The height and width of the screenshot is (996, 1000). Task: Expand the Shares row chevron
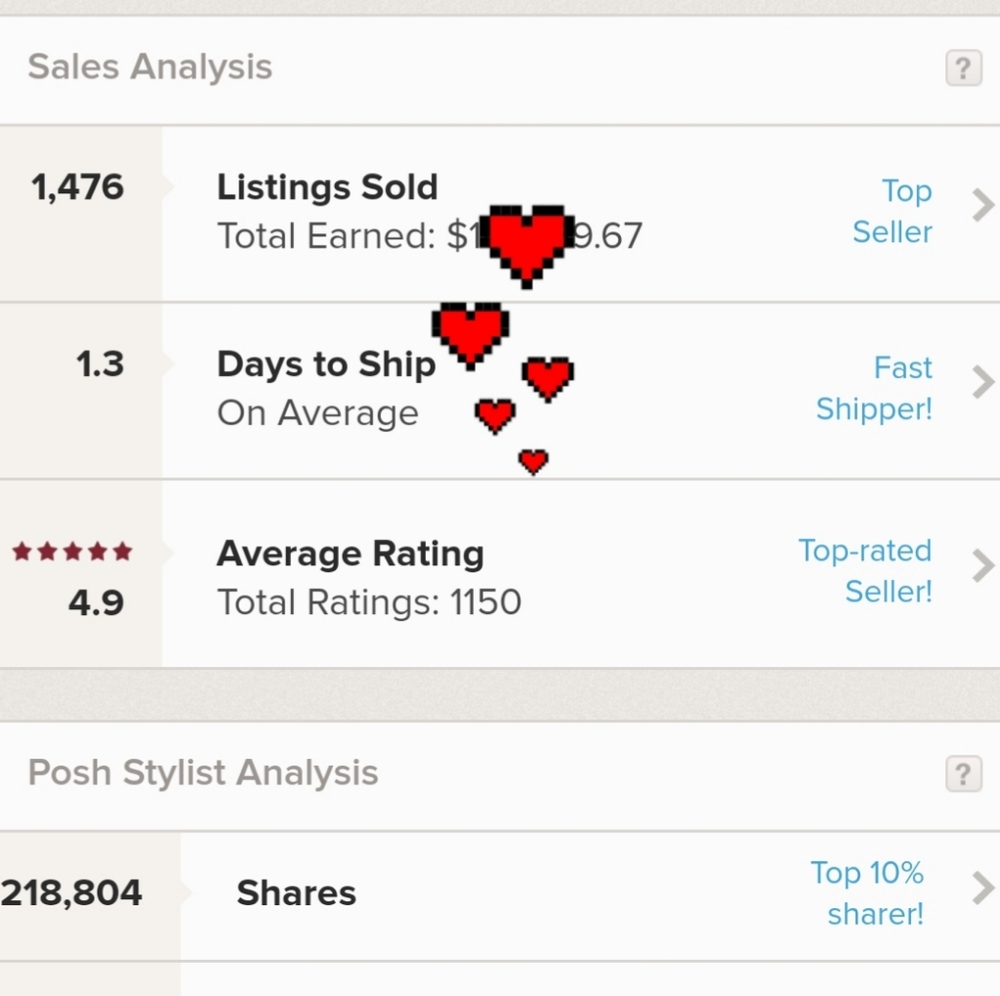pos(983,888)
